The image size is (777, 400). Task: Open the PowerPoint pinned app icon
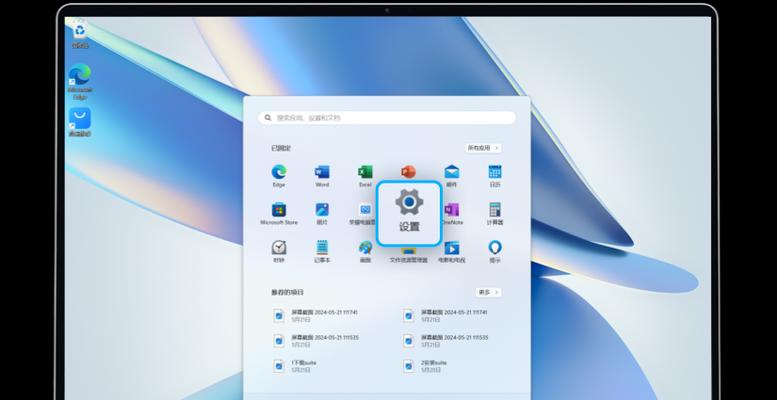click(408, 172)
